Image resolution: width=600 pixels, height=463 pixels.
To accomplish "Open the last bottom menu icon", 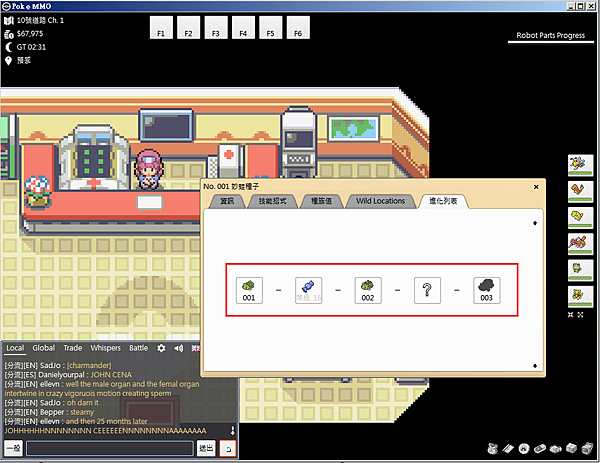I will tap(587, 448).
